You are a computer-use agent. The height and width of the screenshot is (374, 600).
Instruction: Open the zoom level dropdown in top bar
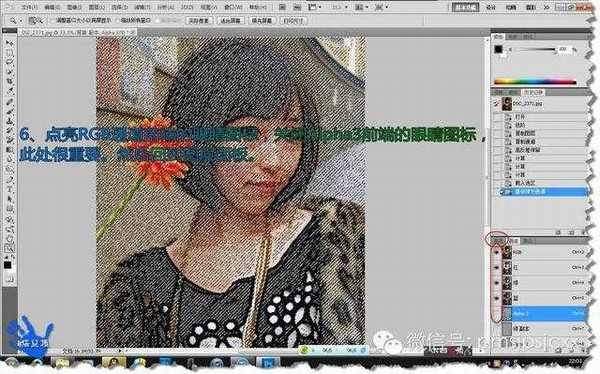[x=339, y=7]
